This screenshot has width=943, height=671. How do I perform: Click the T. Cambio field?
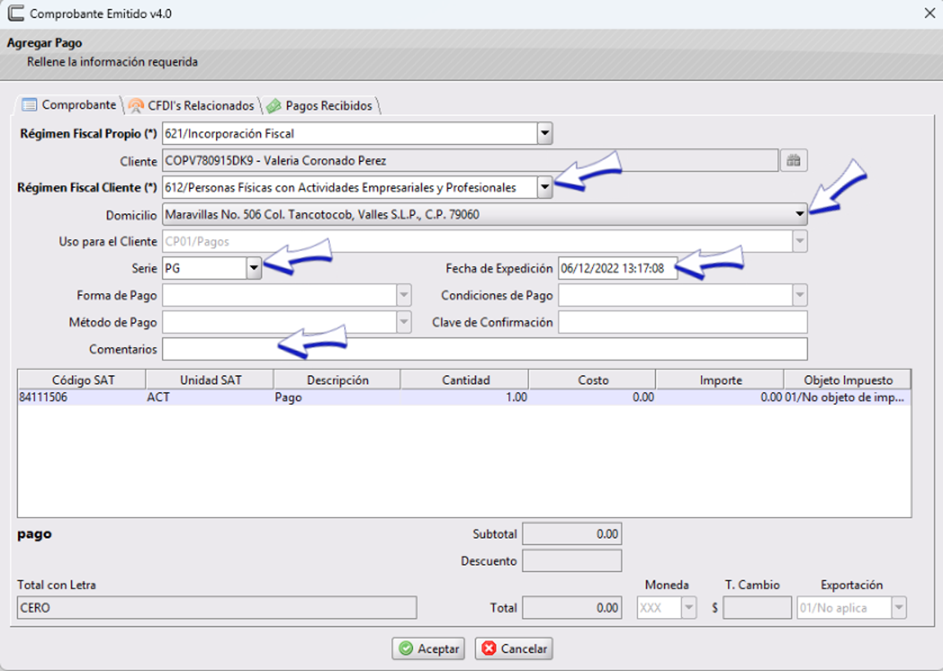[x=757, y=608]
